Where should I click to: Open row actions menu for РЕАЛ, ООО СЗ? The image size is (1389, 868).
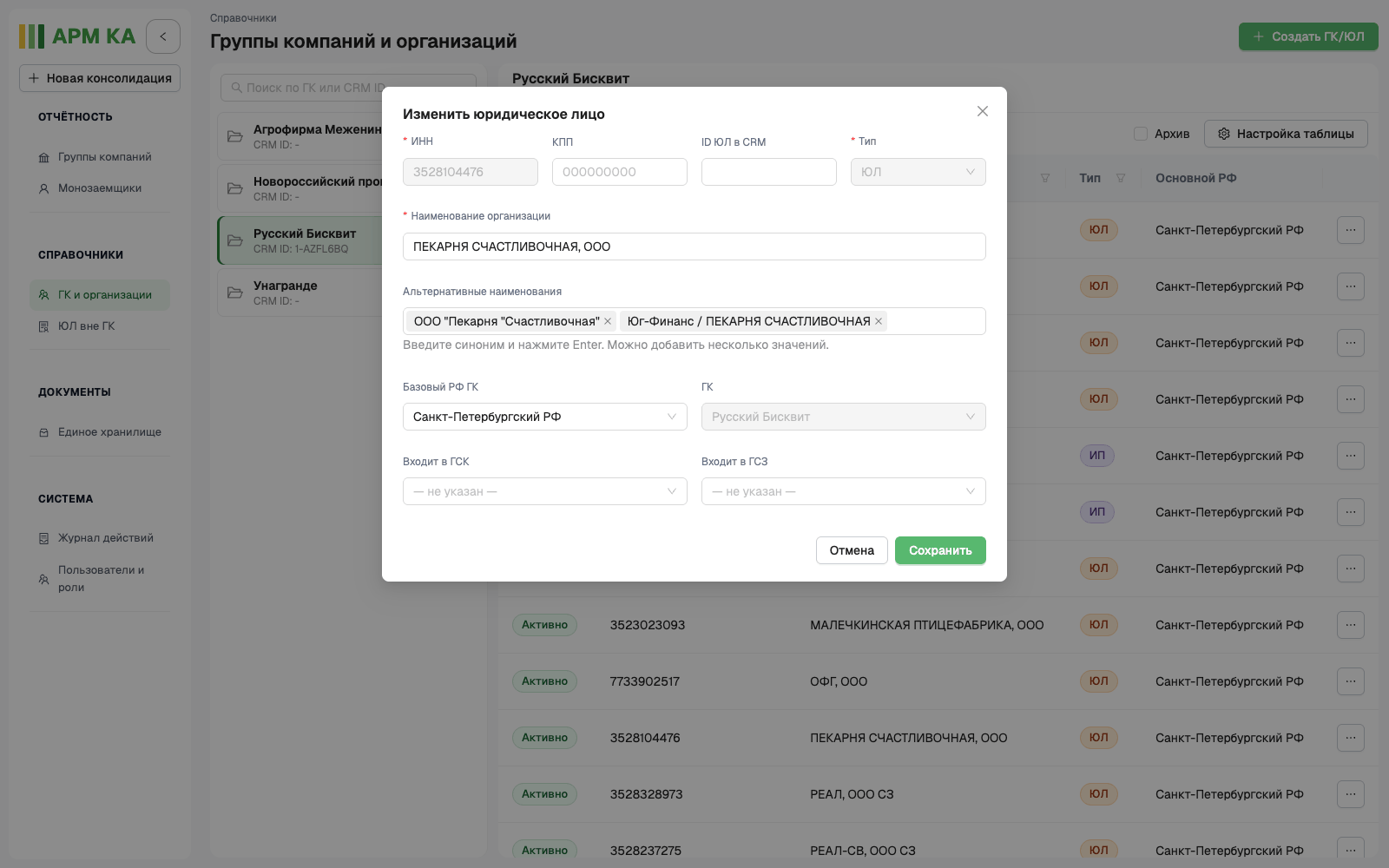point(1351,794)
